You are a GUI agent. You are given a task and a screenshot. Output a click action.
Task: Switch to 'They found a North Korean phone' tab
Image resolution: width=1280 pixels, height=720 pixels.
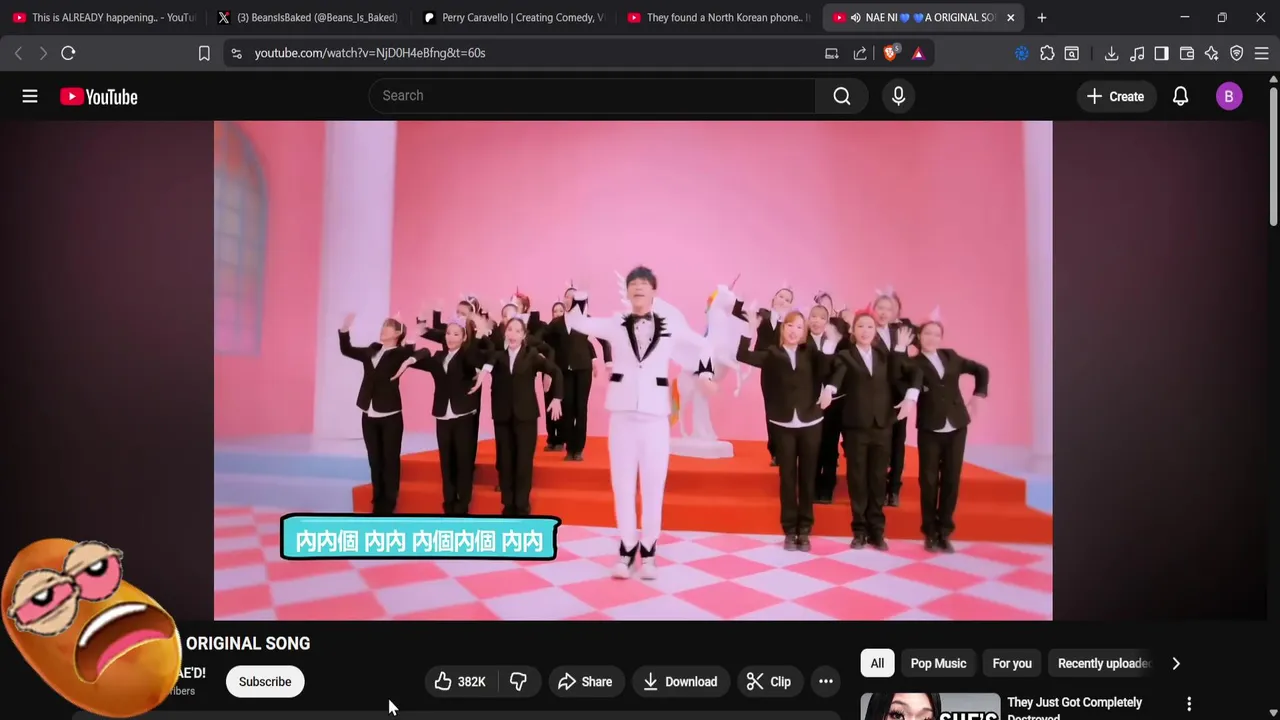tap(718, 17)
